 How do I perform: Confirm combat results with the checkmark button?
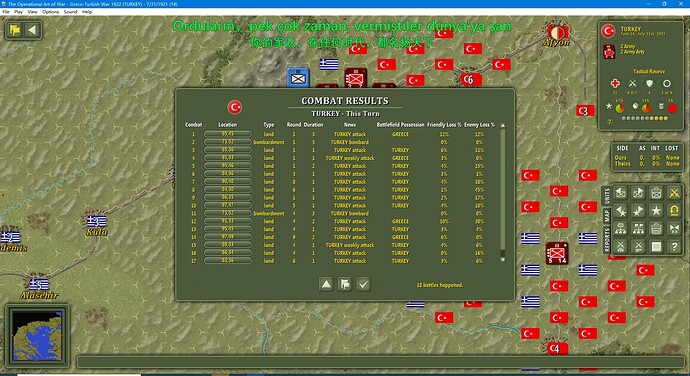coord(363,284)
